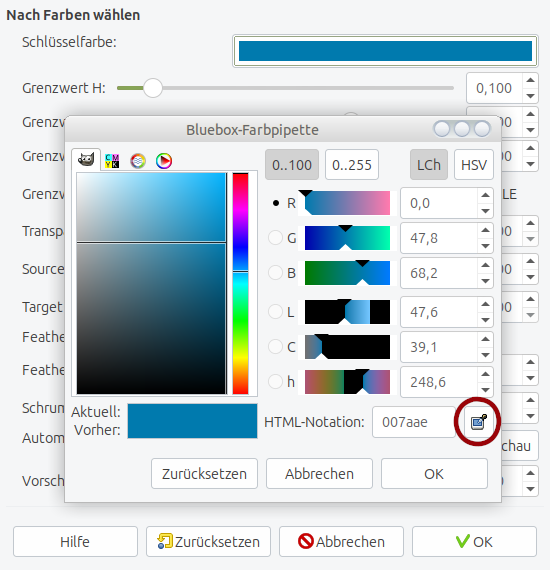
Task: Click the color picker eyedropper next to HTML-Notation
Action: point(478,422)
